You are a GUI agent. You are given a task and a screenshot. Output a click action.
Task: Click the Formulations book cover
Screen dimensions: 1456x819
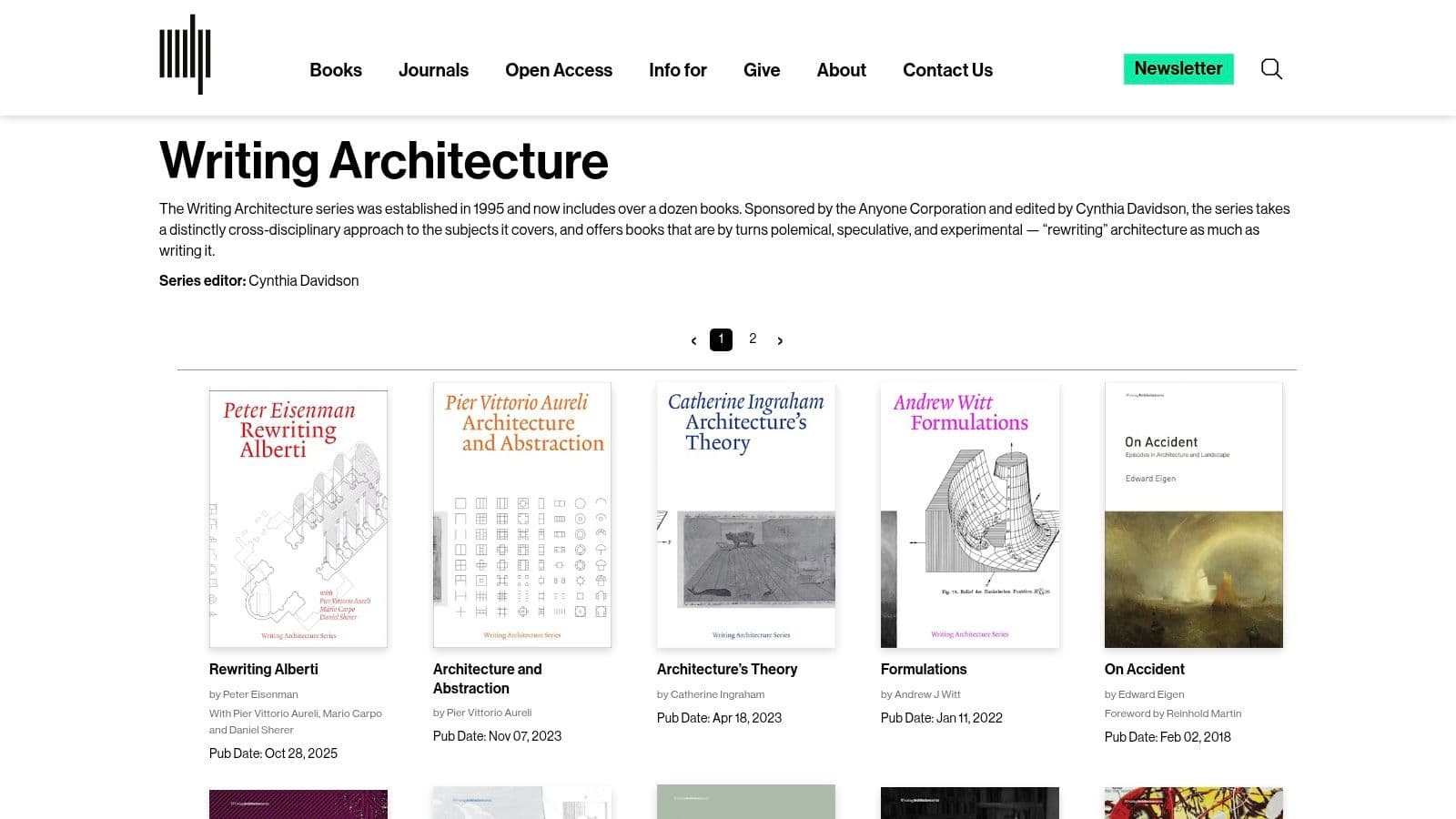pyautogui.click(x=969, y=514)
